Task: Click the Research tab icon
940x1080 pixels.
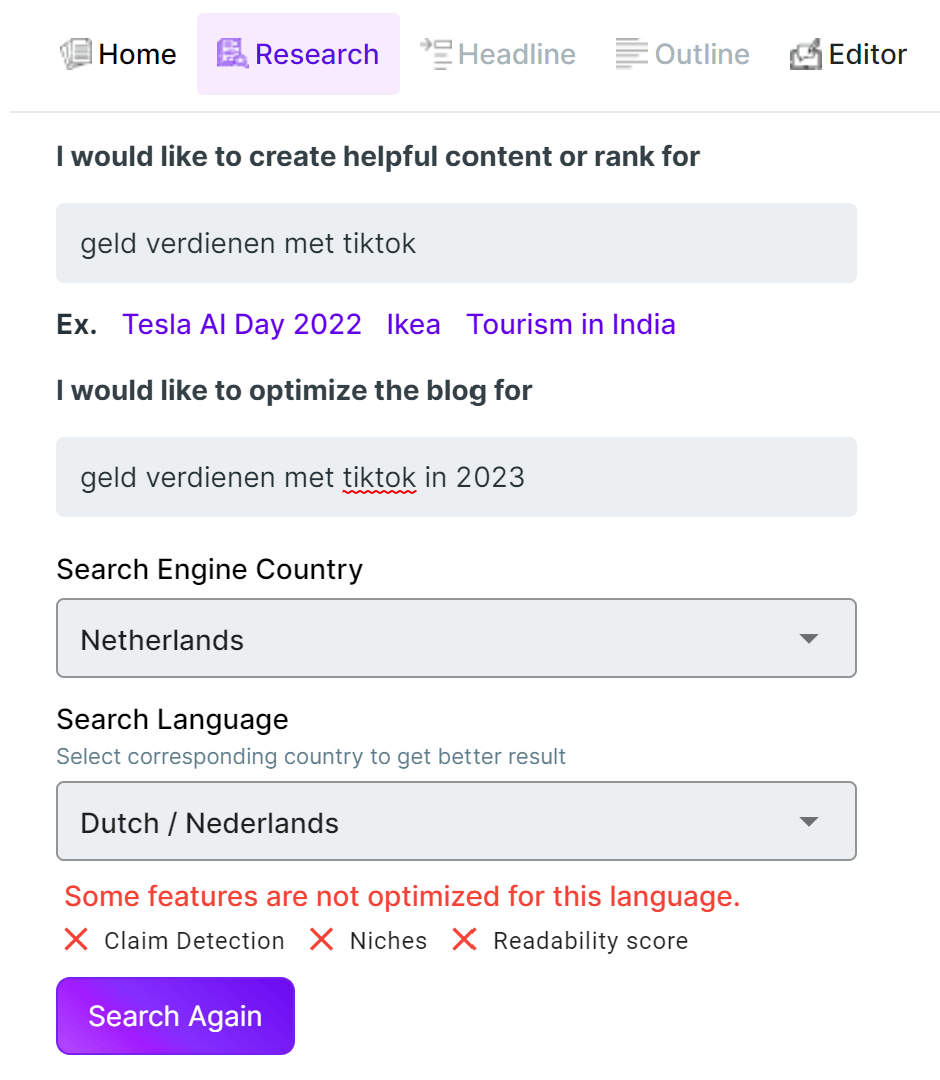Action: pyautogui.click(x=232, y=54)
